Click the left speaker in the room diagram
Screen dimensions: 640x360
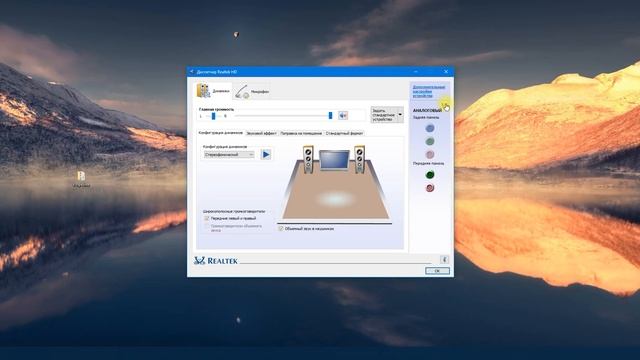[308, 159]
